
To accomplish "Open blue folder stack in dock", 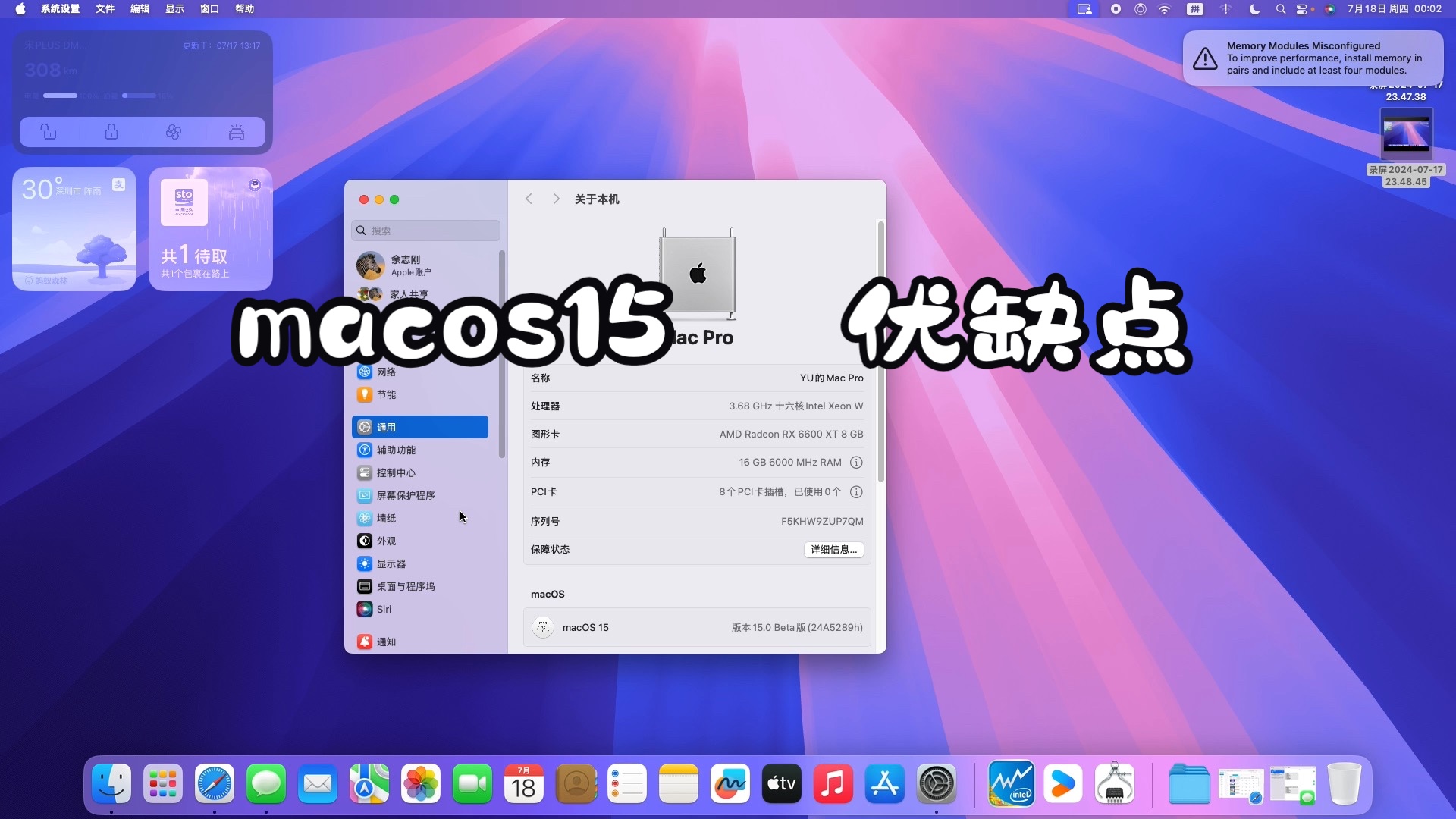I will (x=1189, y=783).
